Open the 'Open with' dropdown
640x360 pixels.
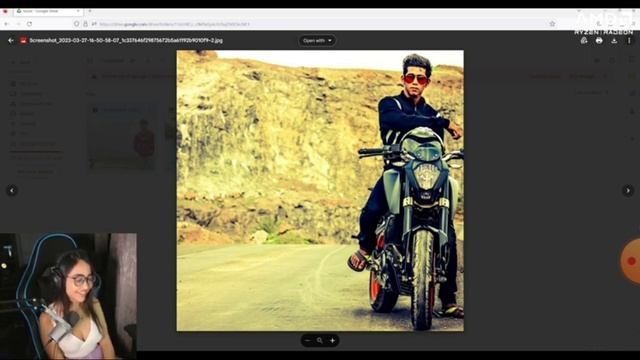point(317,40)
